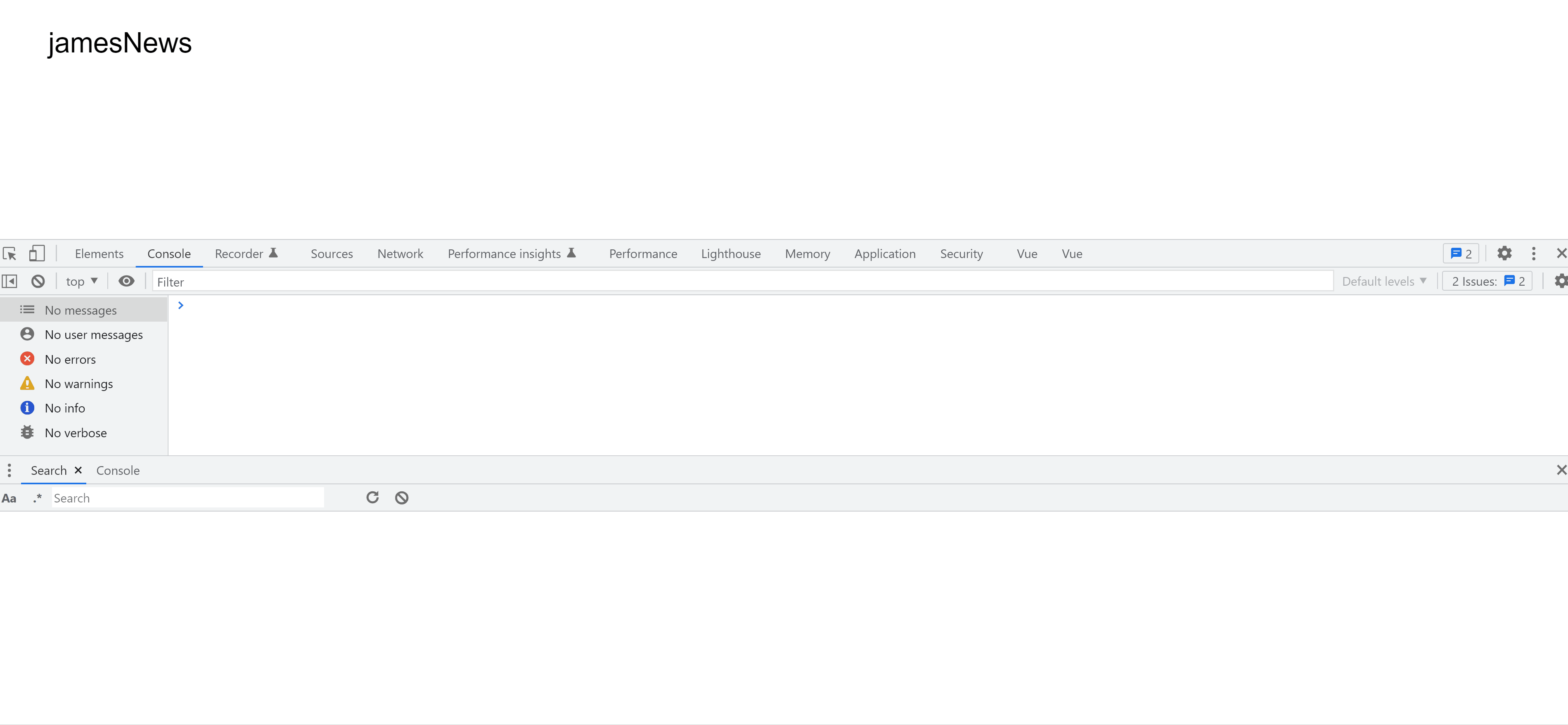
Task: Select the Inspect element tool
Action: [10, 253]
